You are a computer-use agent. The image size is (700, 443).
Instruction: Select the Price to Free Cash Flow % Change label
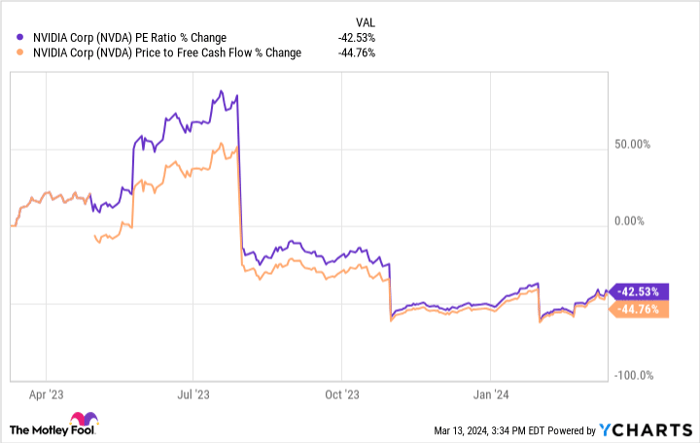coord(164,54)
